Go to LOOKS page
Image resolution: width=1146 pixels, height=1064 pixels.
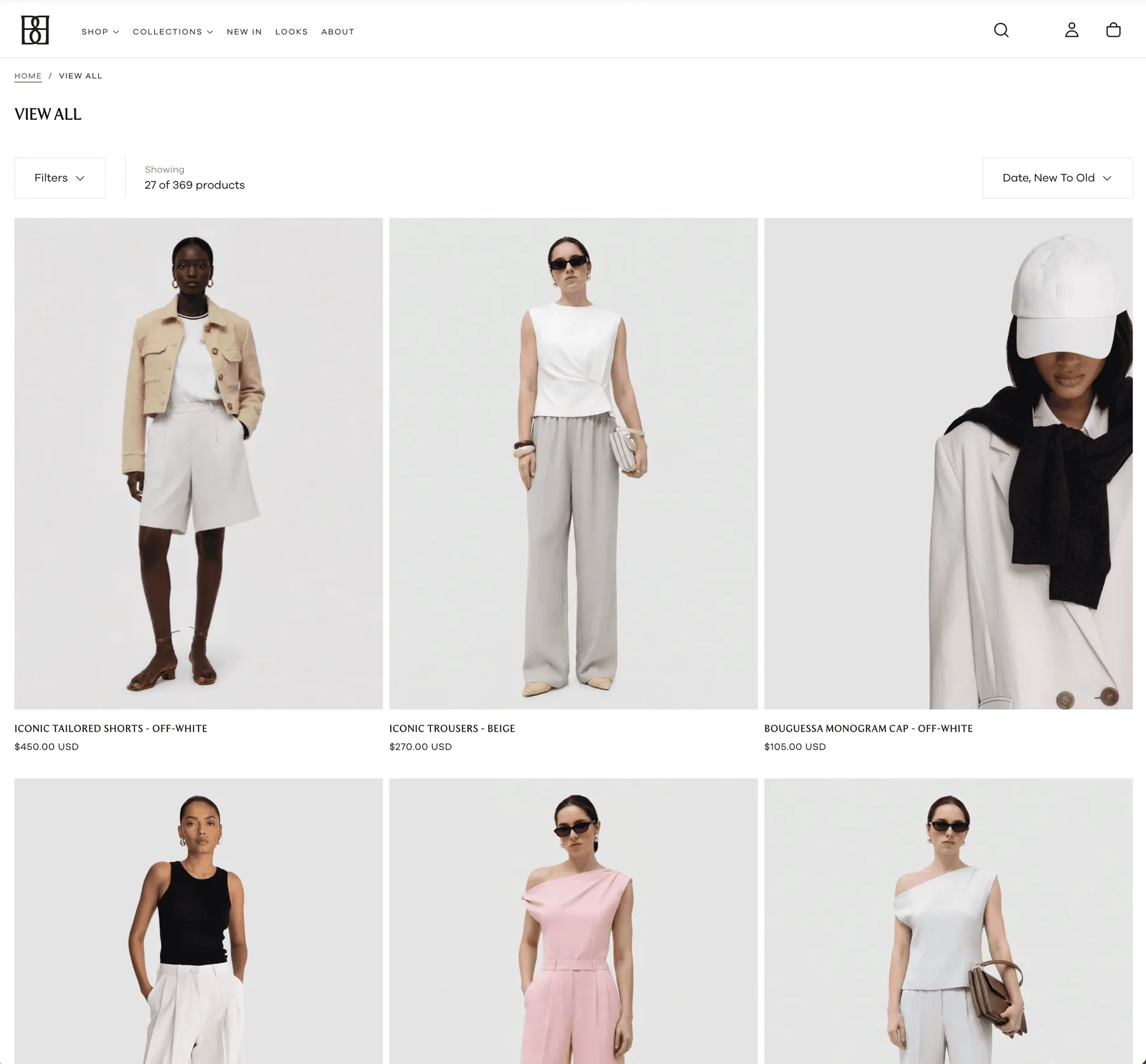[292, 32]
